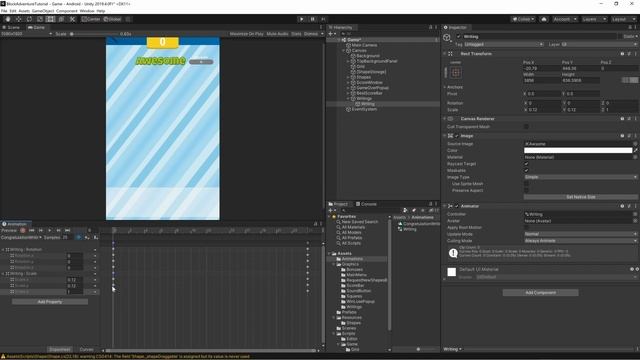Image resolution: width=640 pixels, height=360 pixels.
Task: Go to previous keyframe in Animation window
Action: pyautogui.click(x=41, y=231)
